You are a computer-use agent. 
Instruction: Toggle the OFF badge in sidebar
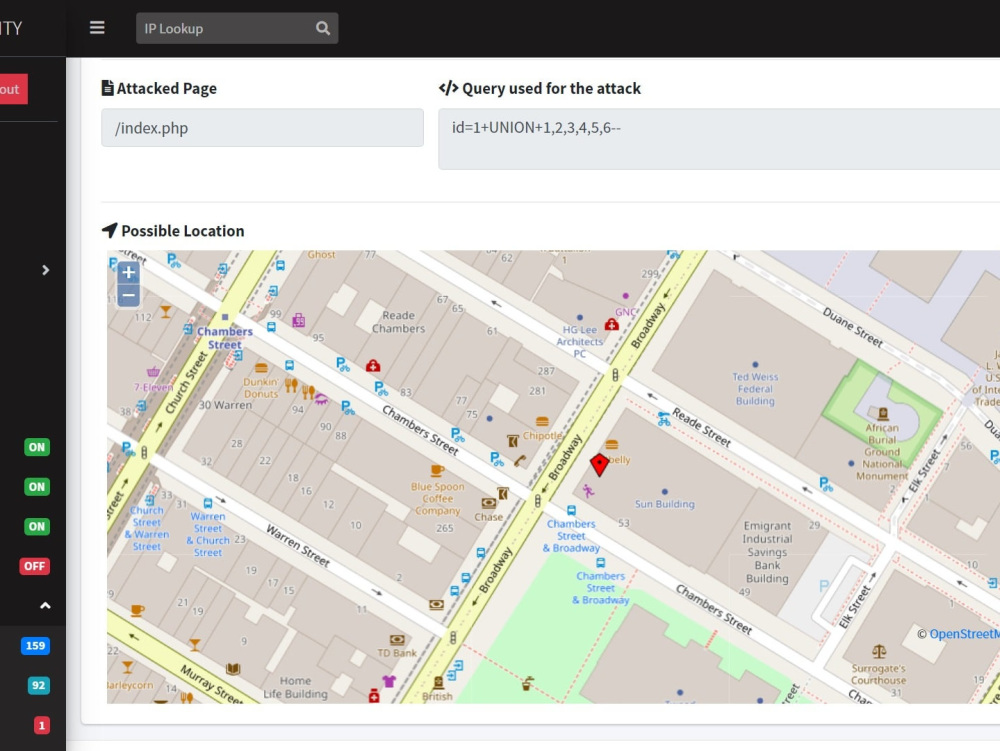34,565
